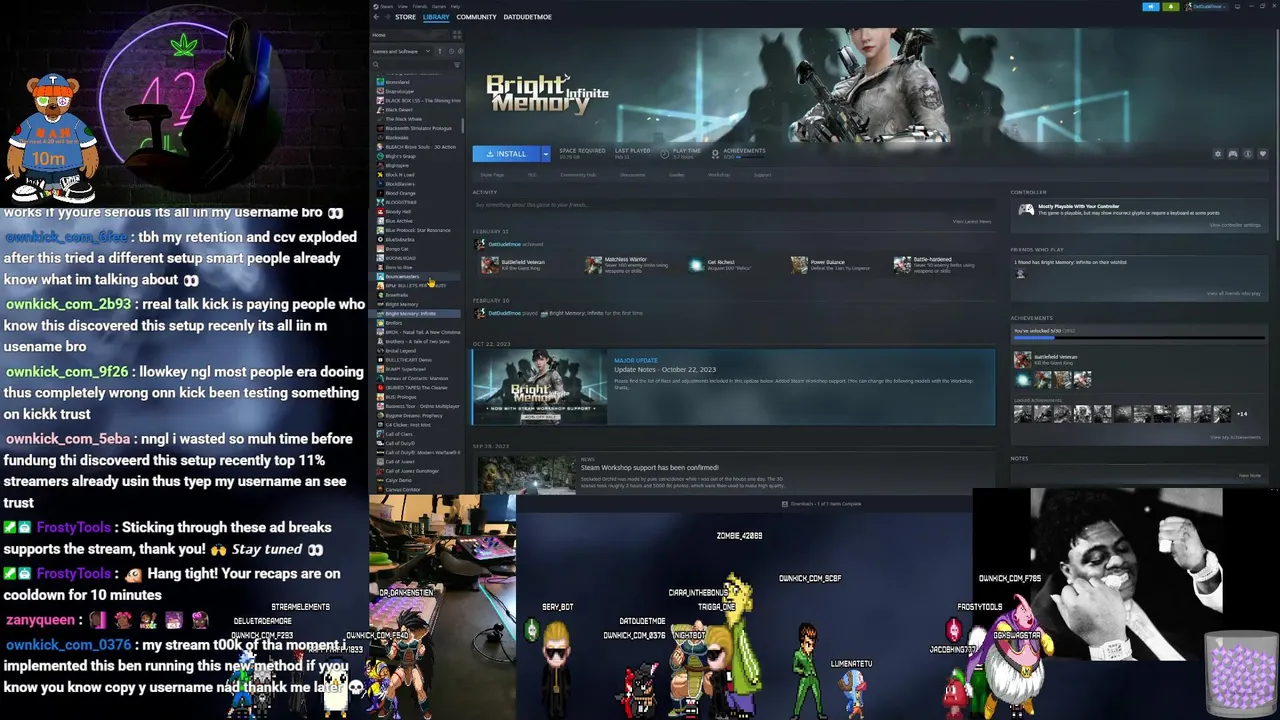Image resolution: width=1280 pixels, height=720 pixels.
Task: Click the sort-order arrow icon beside Games and Software
Action: (x=440, y=51)
